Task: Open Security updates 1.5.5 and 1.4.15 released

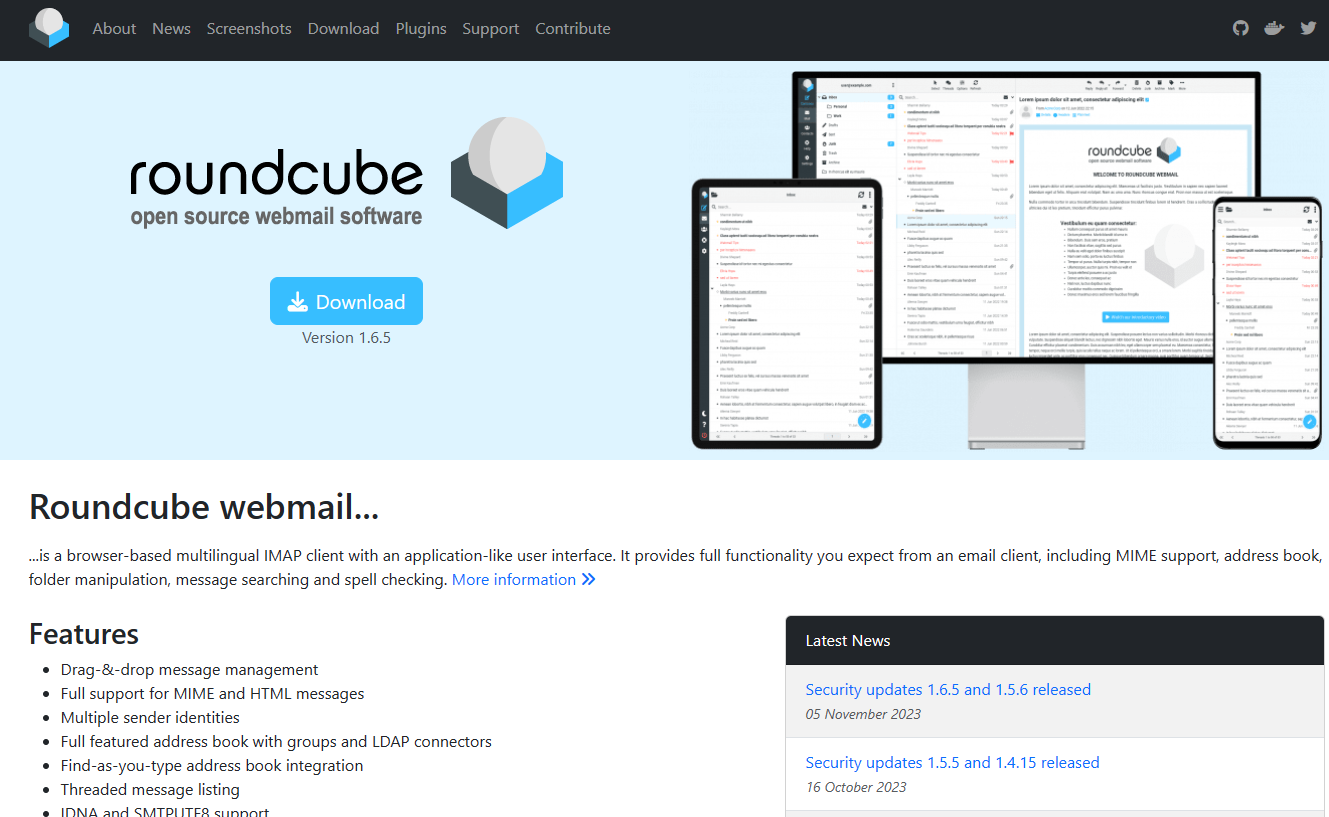Action: tap(952, 762)
